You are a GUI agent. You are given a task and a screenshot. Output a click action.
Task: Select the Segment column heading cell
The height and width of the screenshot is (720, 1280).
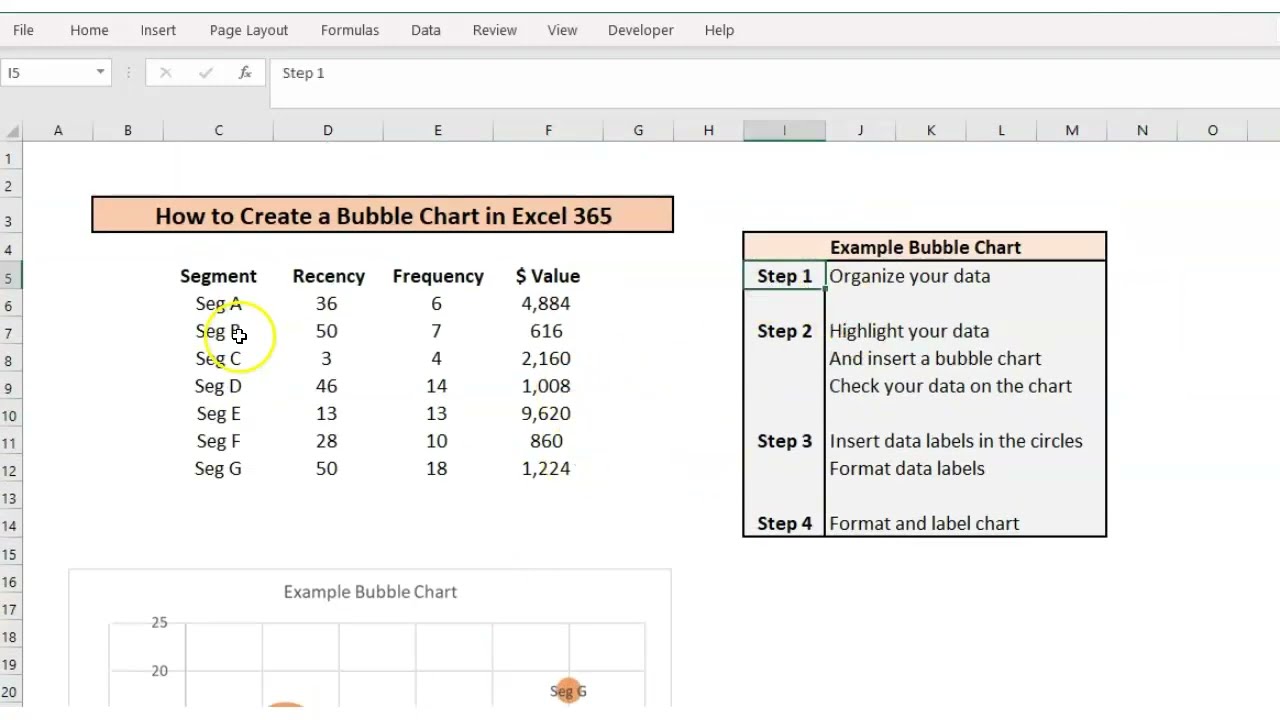click(218, 276)
